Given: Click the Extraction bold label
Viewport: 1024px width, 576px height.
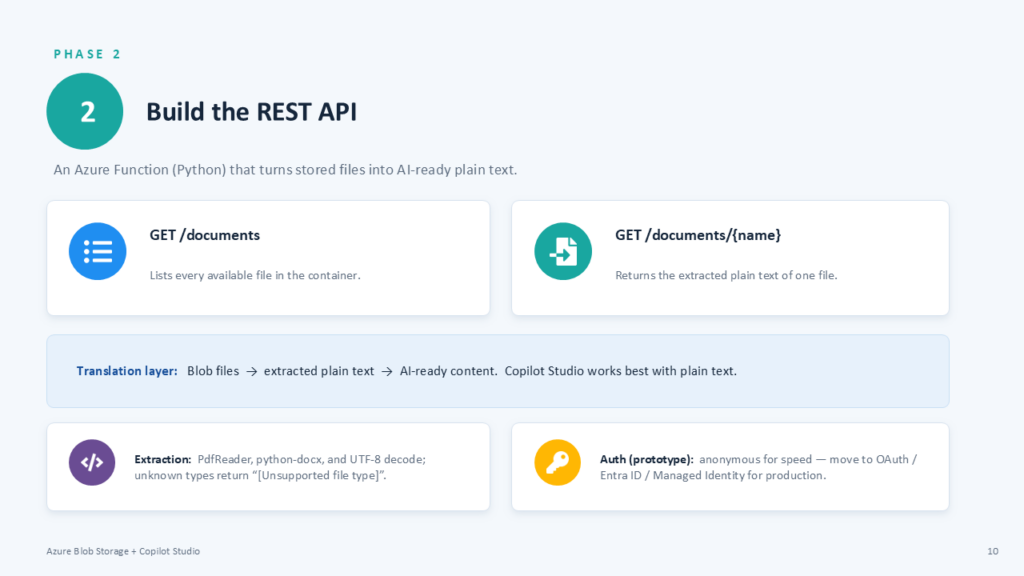Looking at the screenshot, I should pos(163,459).
